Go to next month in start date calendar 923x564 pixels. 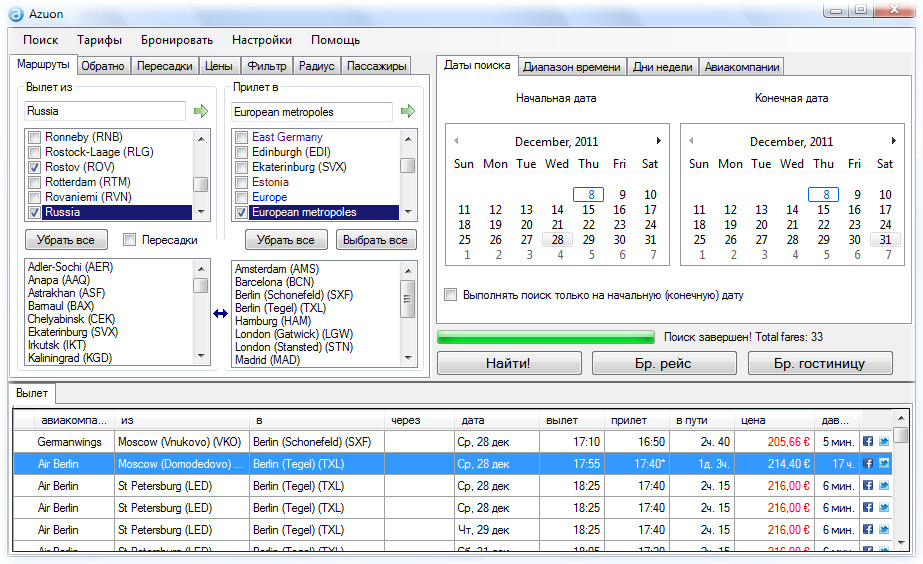pos(658,141)
